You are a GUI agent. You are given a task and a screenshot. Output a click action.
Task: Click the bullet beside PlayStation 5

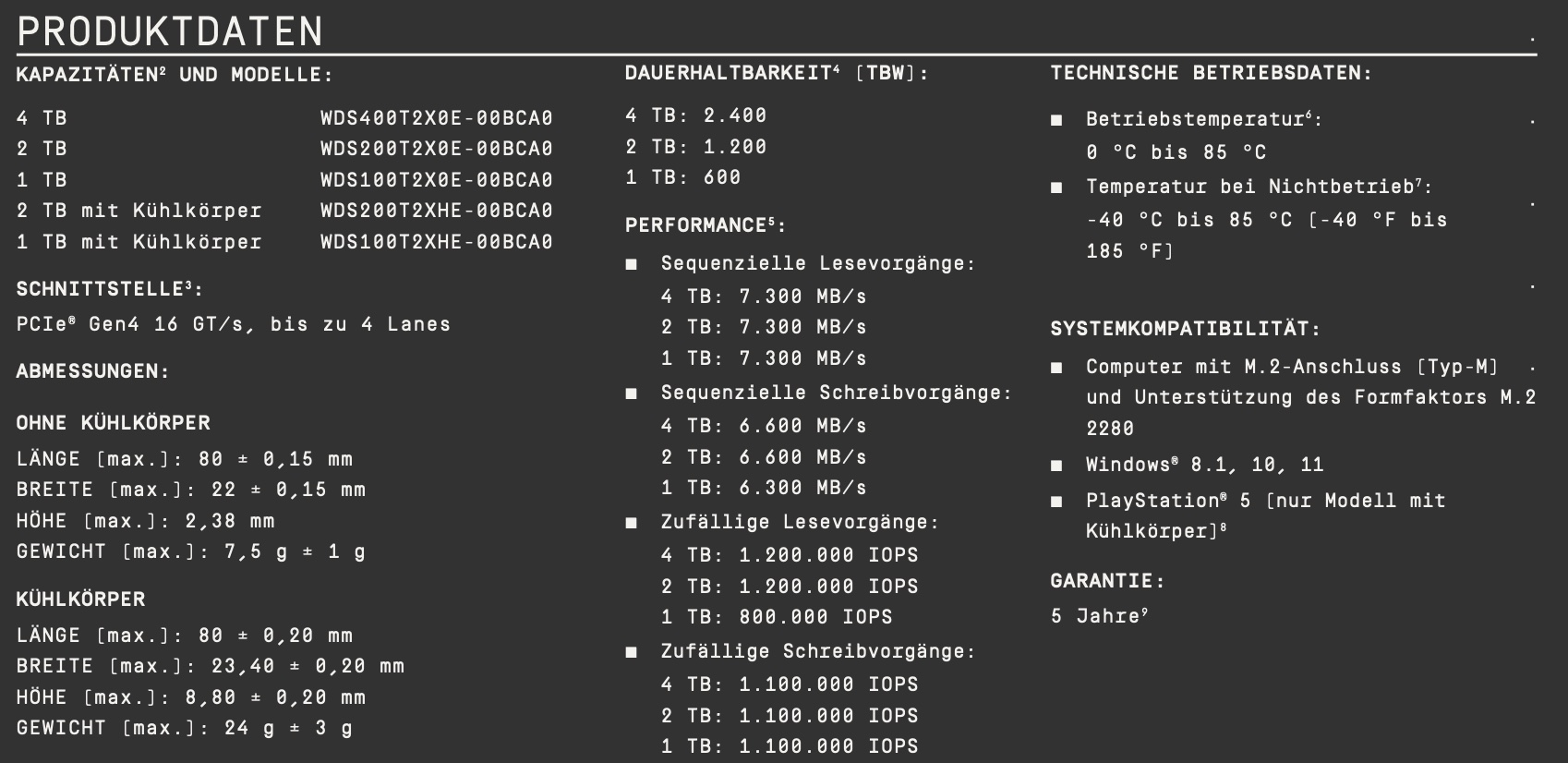pos(1056,502)
